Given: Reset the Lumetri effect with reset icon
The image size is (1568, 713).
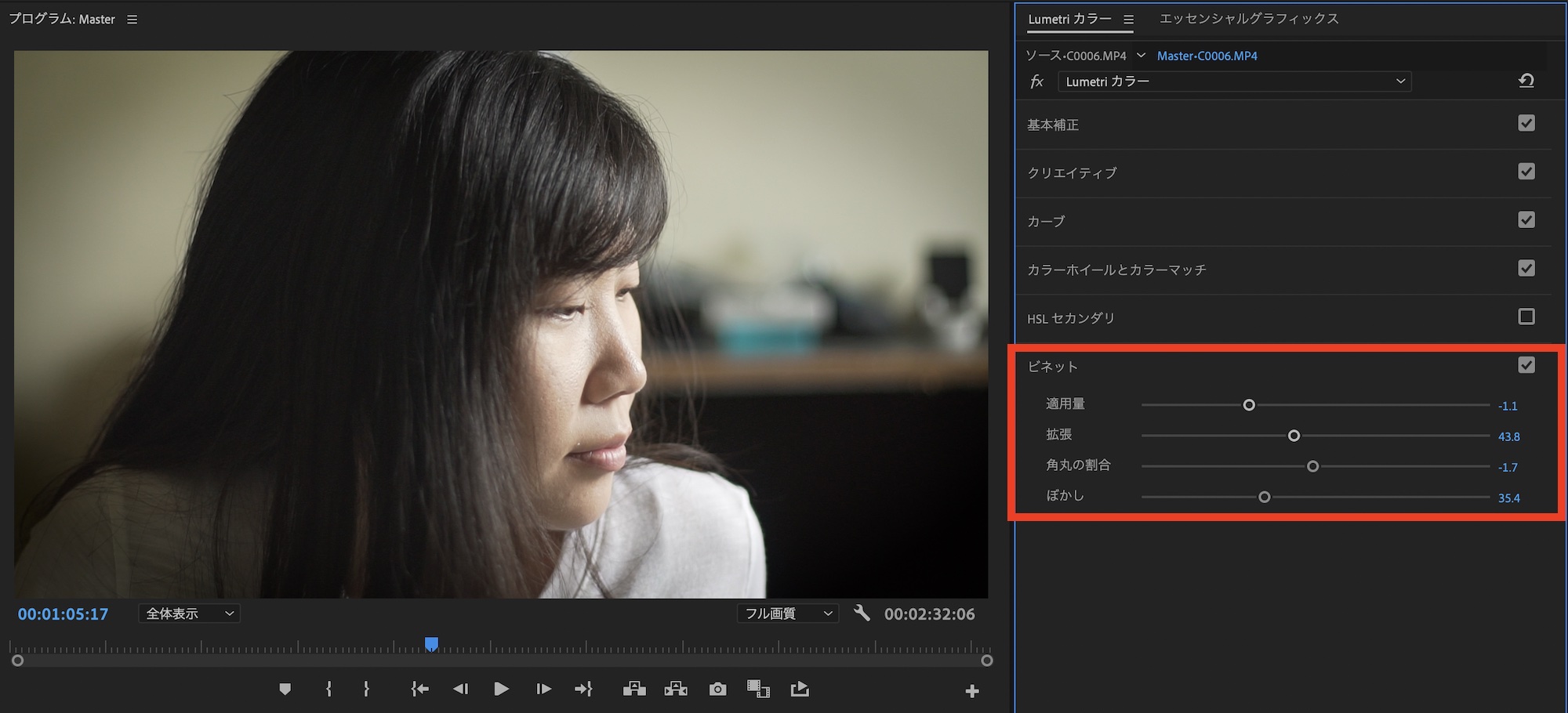Looking at the screenshot, I should click(x=1526, y=81).
